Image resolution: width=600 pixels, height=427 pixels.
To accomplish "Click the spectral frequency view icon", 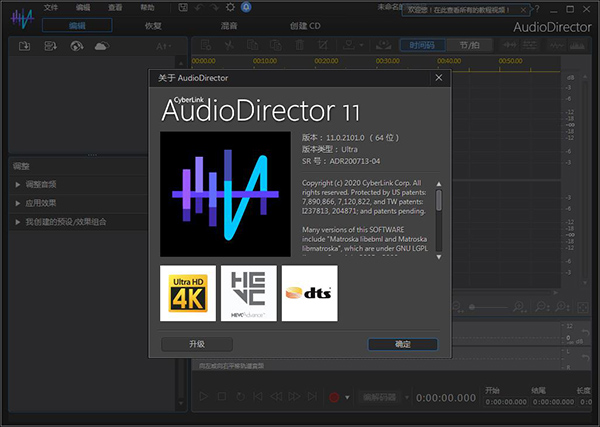I will pyautogui.click(x=577, y=46).
